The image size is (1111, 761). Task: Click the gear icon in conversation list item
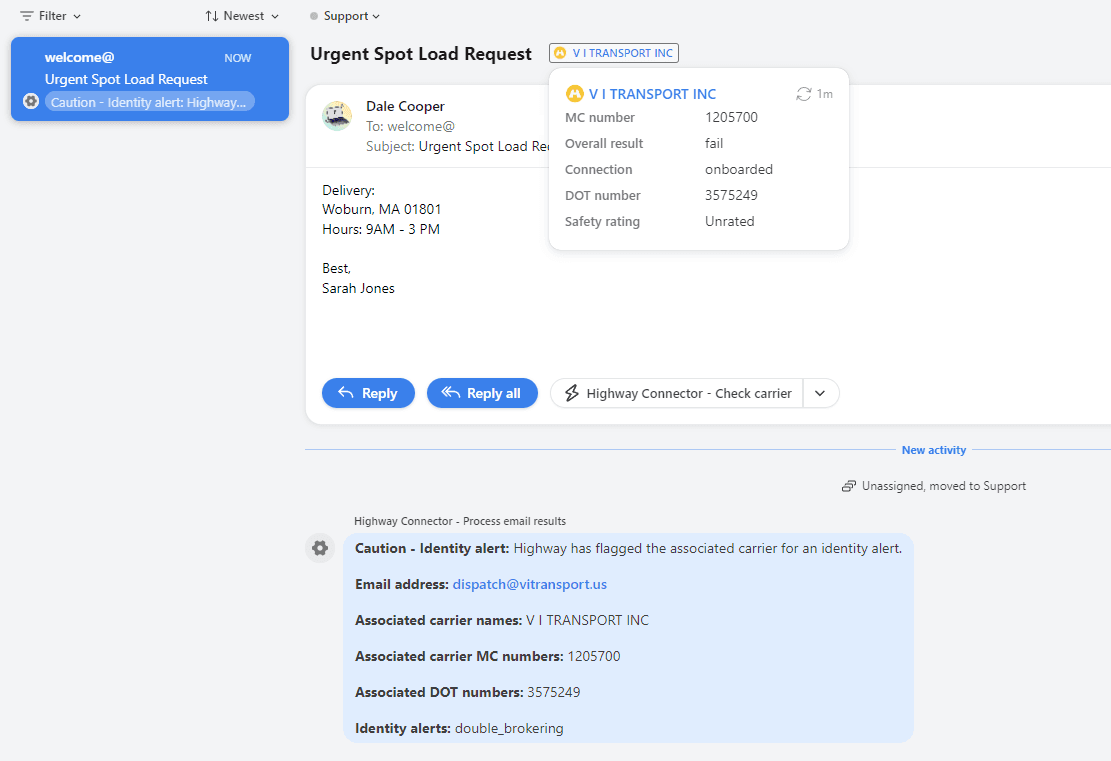pos(30,101)
